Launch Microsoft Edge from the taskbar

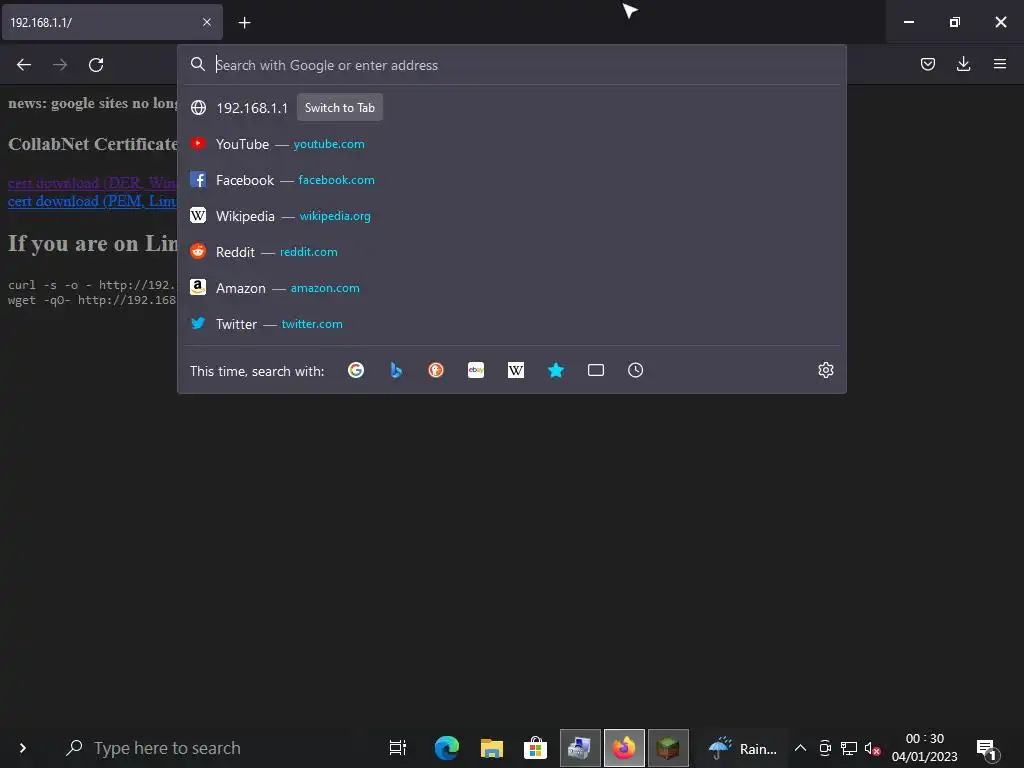pos(447,748)
